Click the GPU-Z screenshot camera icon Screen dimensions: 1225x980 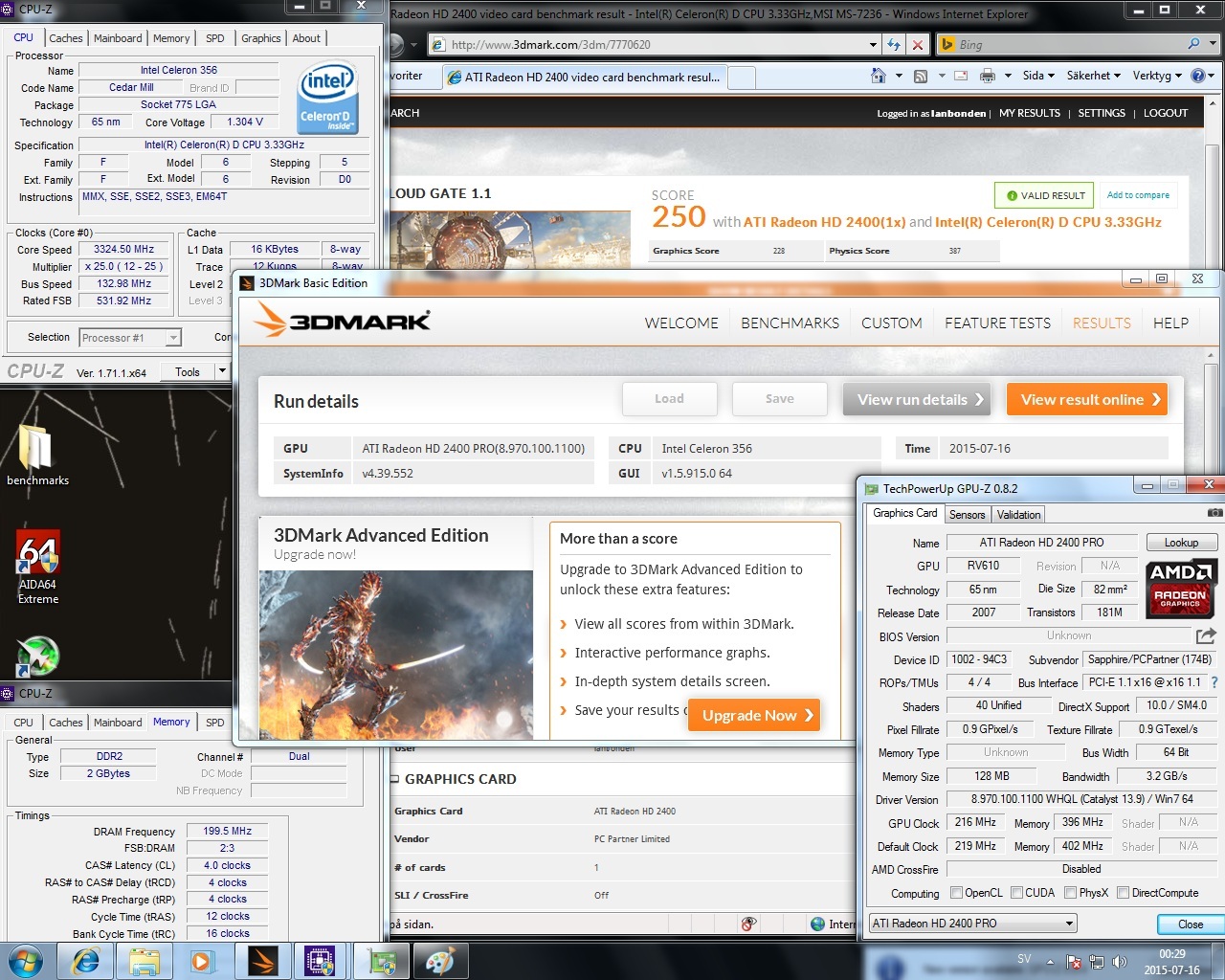point(1214,513)
